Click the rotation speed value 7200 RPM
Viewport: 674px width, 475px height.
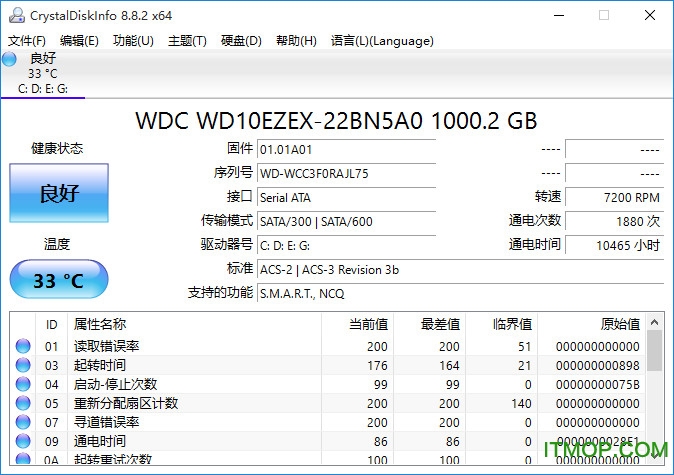click(x=615, y=198)
